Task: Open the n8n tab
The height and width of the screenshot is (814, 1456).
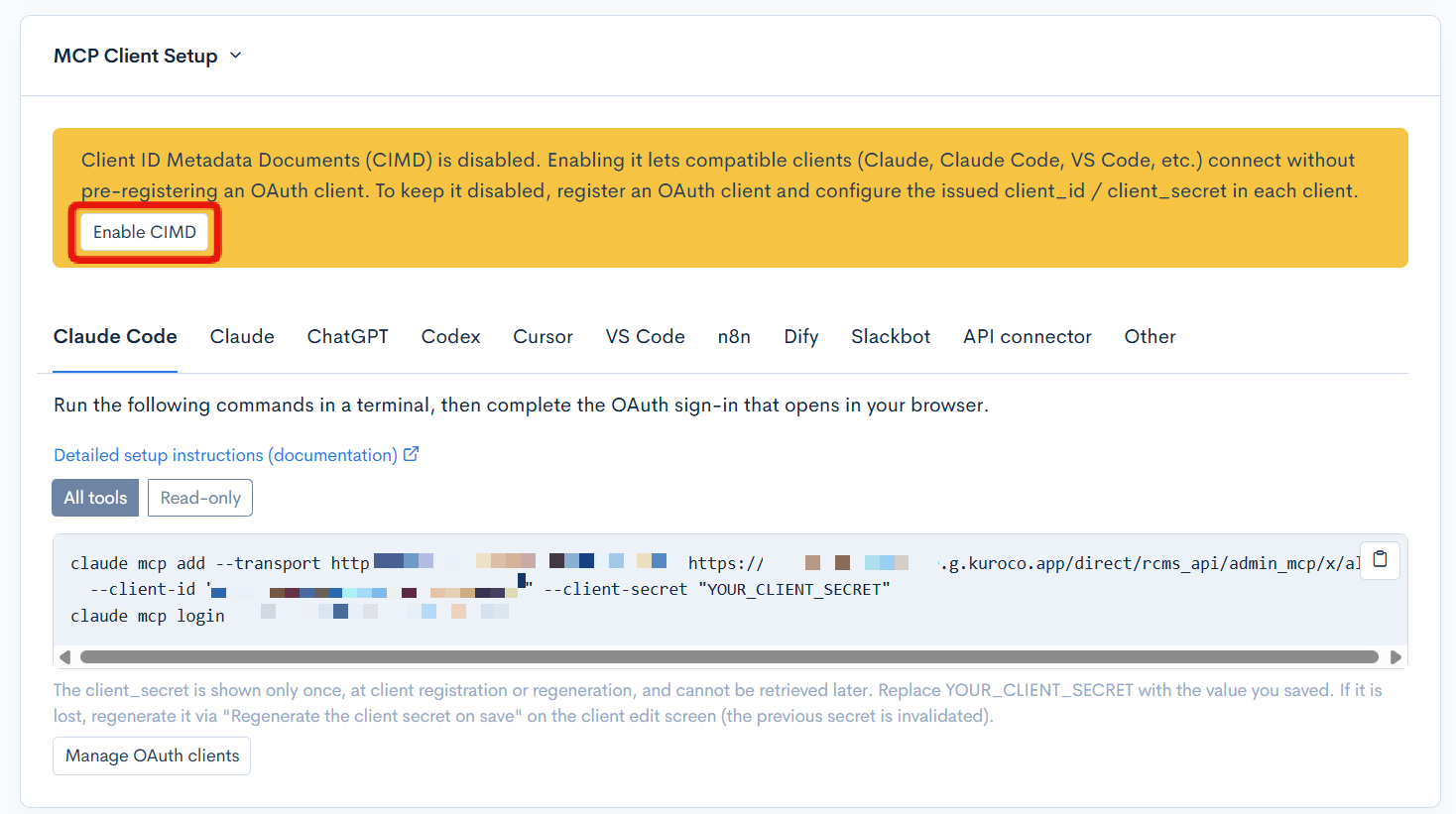Action: (734, 337)
